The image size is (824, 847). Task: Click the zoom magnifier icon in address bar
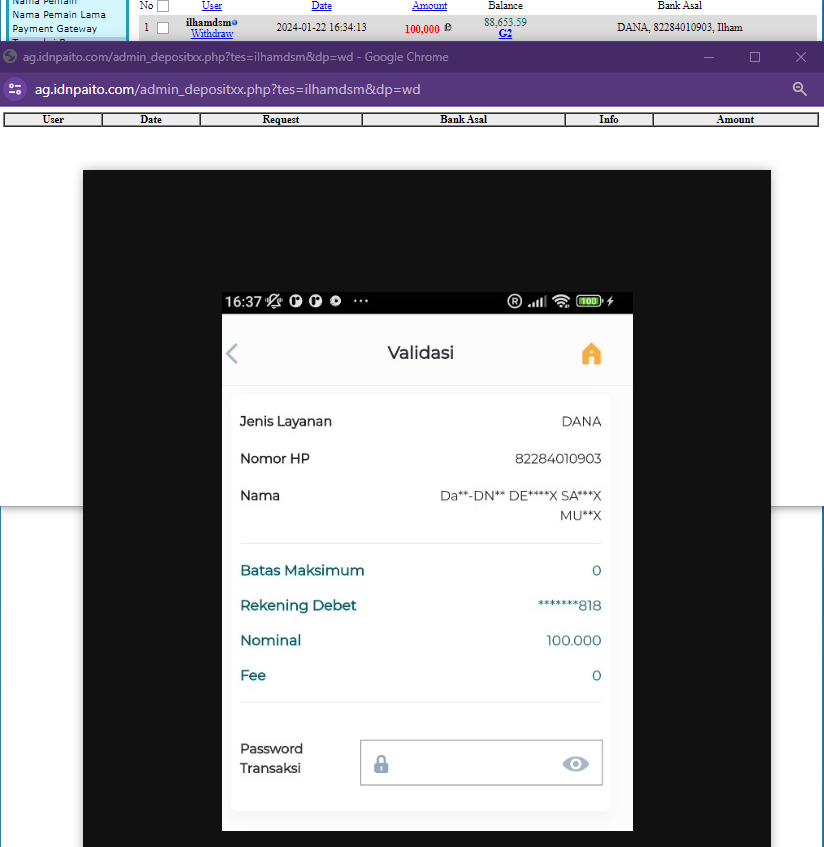[800, 89]
